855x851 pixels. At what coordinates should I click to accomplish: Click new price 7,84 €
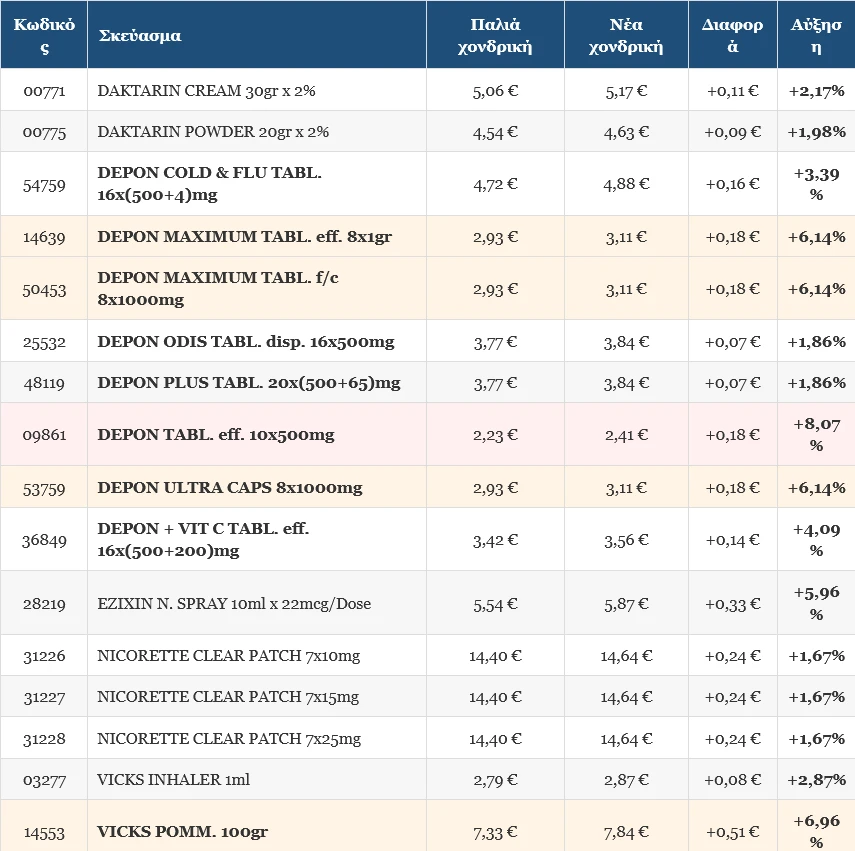pyautogui.click(x=626, y=832)
